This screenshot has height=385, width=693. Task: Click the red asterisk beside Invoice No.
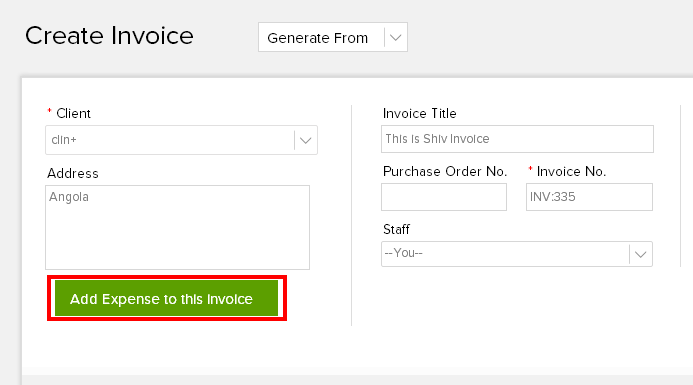(530, 168)
